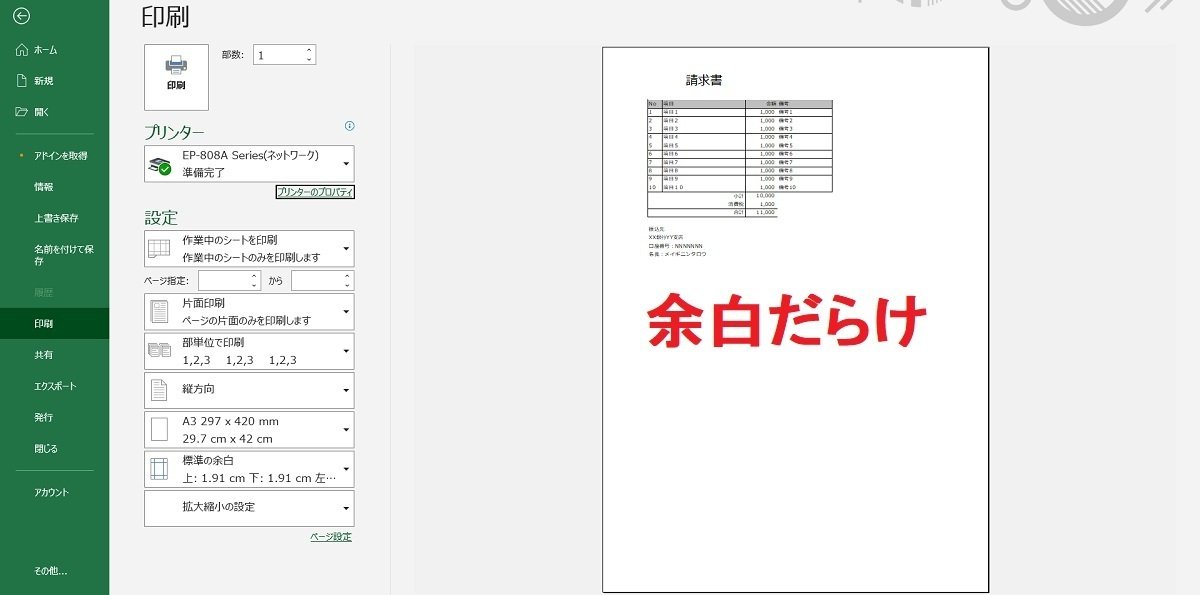This screenshot has width=1200, height=595.
Task: Click the 標準の余白 margins icon
Action: click(x=160, y=468)
